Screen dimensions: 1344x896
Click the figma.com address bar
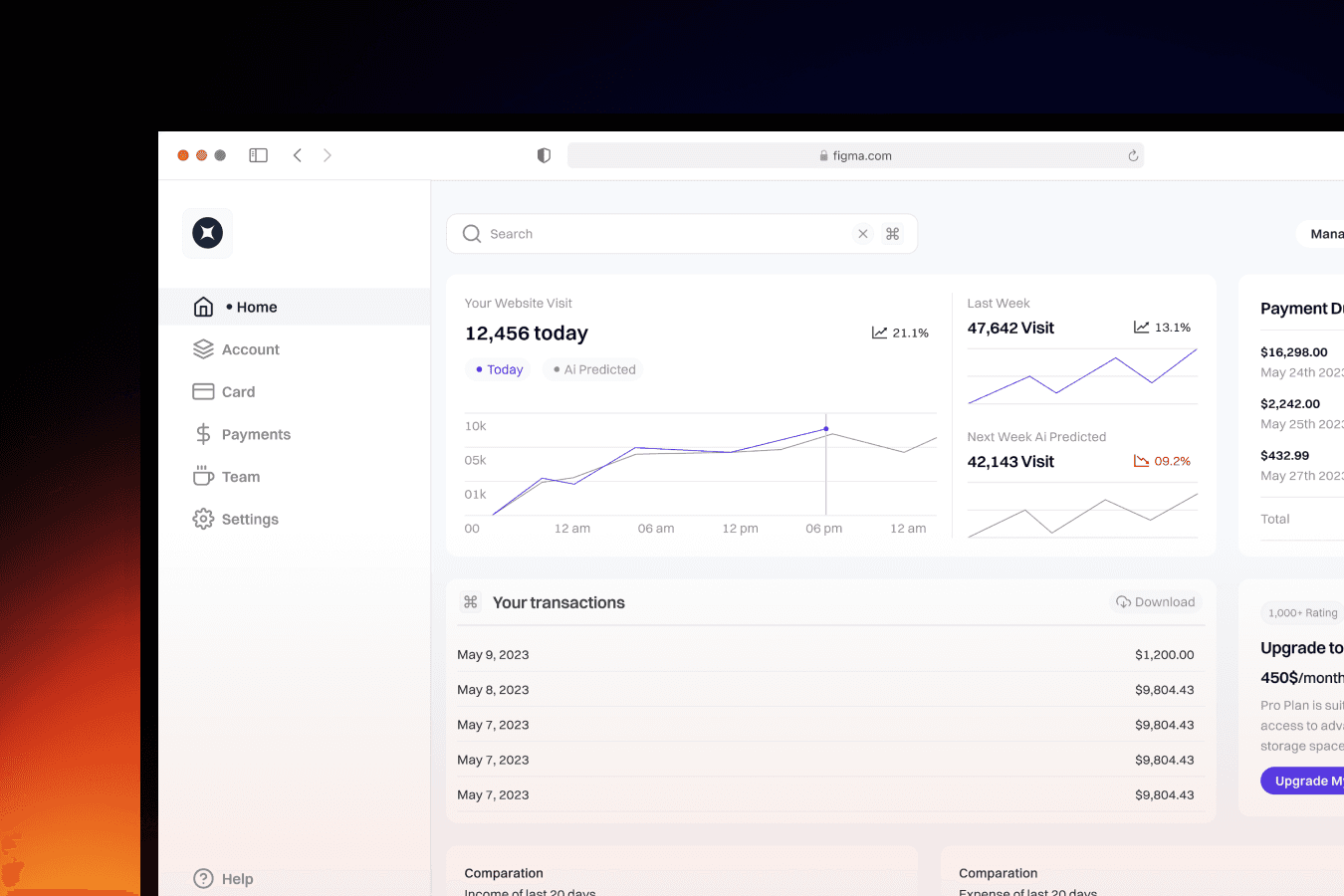tap(855, 155)
